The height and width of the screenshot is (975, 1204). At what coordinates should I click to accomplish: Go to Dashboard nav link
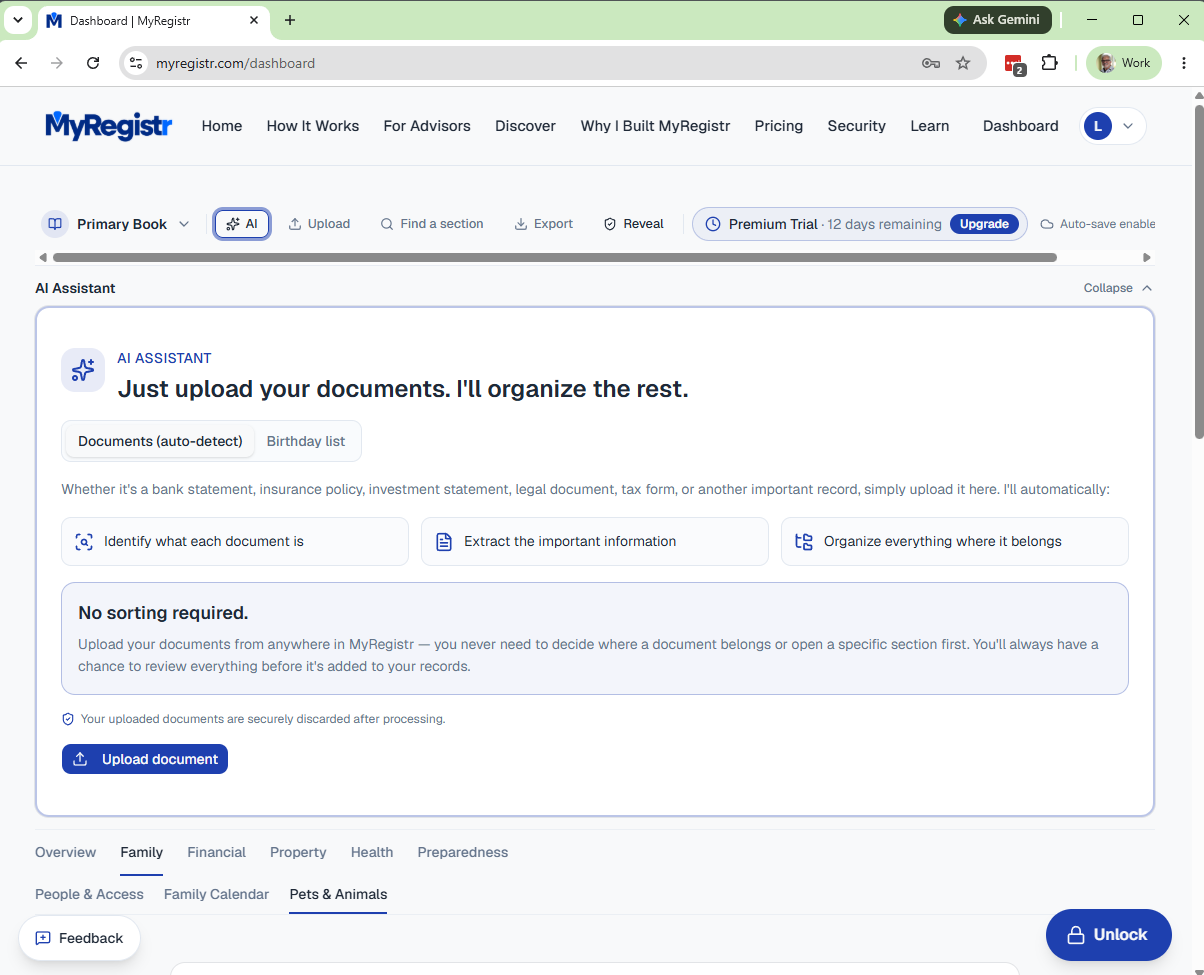pos(1021,126)
